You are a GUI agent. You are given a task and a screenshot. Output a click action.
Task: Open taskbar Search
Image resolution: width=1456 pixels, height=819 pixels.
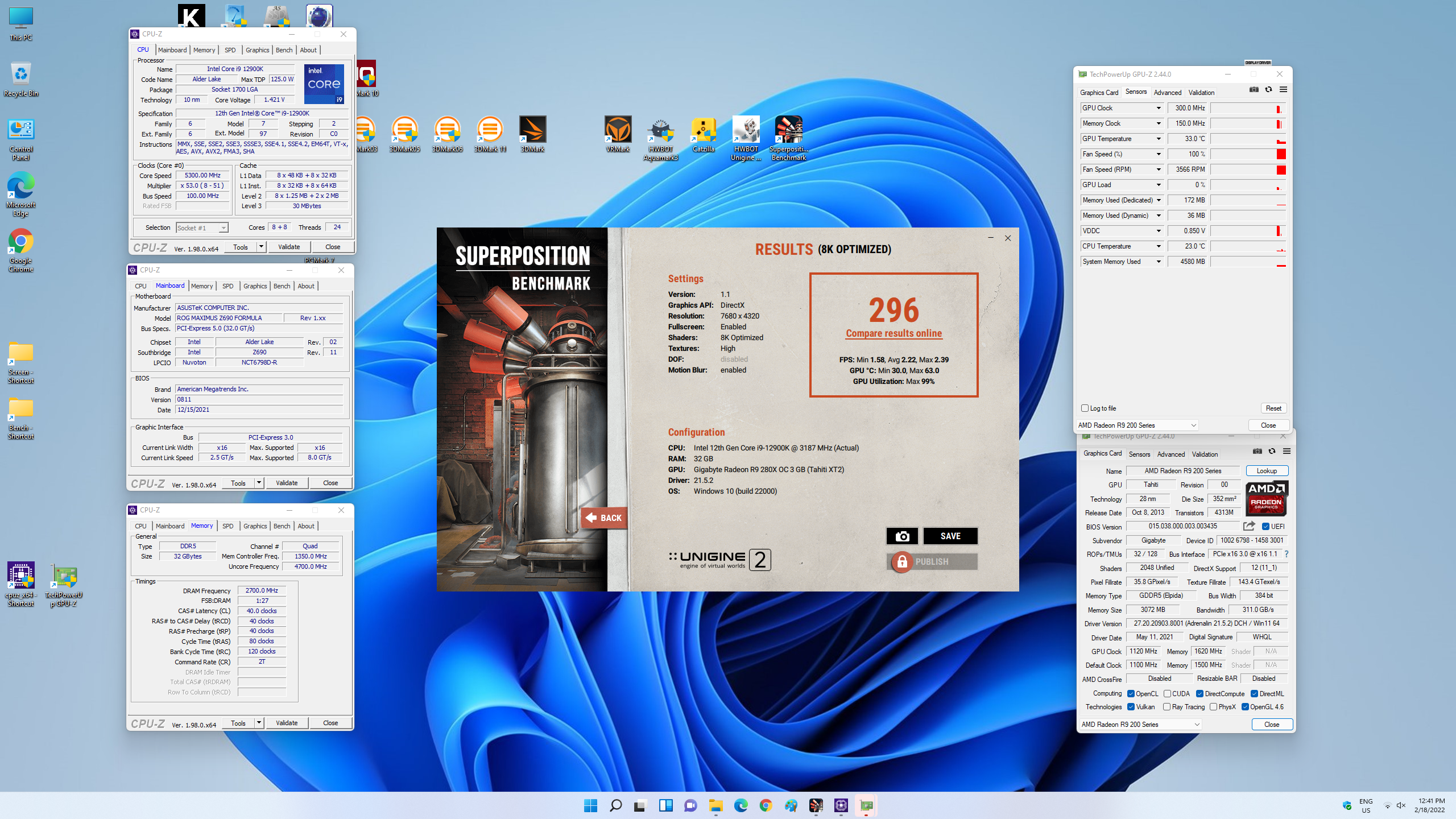pyautogui.click(x=615, y=805)
